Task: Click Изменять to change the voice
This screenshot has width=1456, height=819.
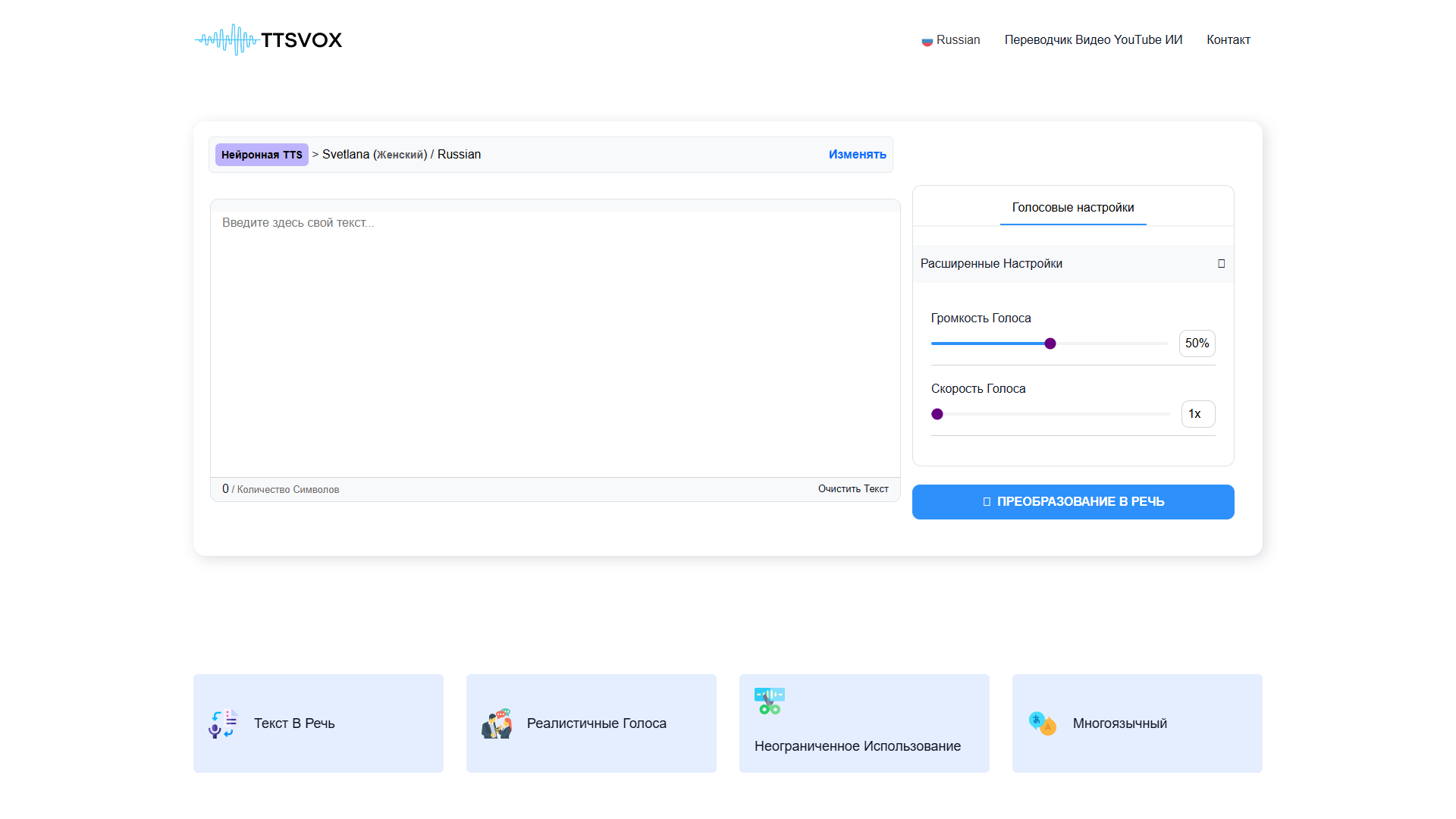Action: [x=857, y=155]
